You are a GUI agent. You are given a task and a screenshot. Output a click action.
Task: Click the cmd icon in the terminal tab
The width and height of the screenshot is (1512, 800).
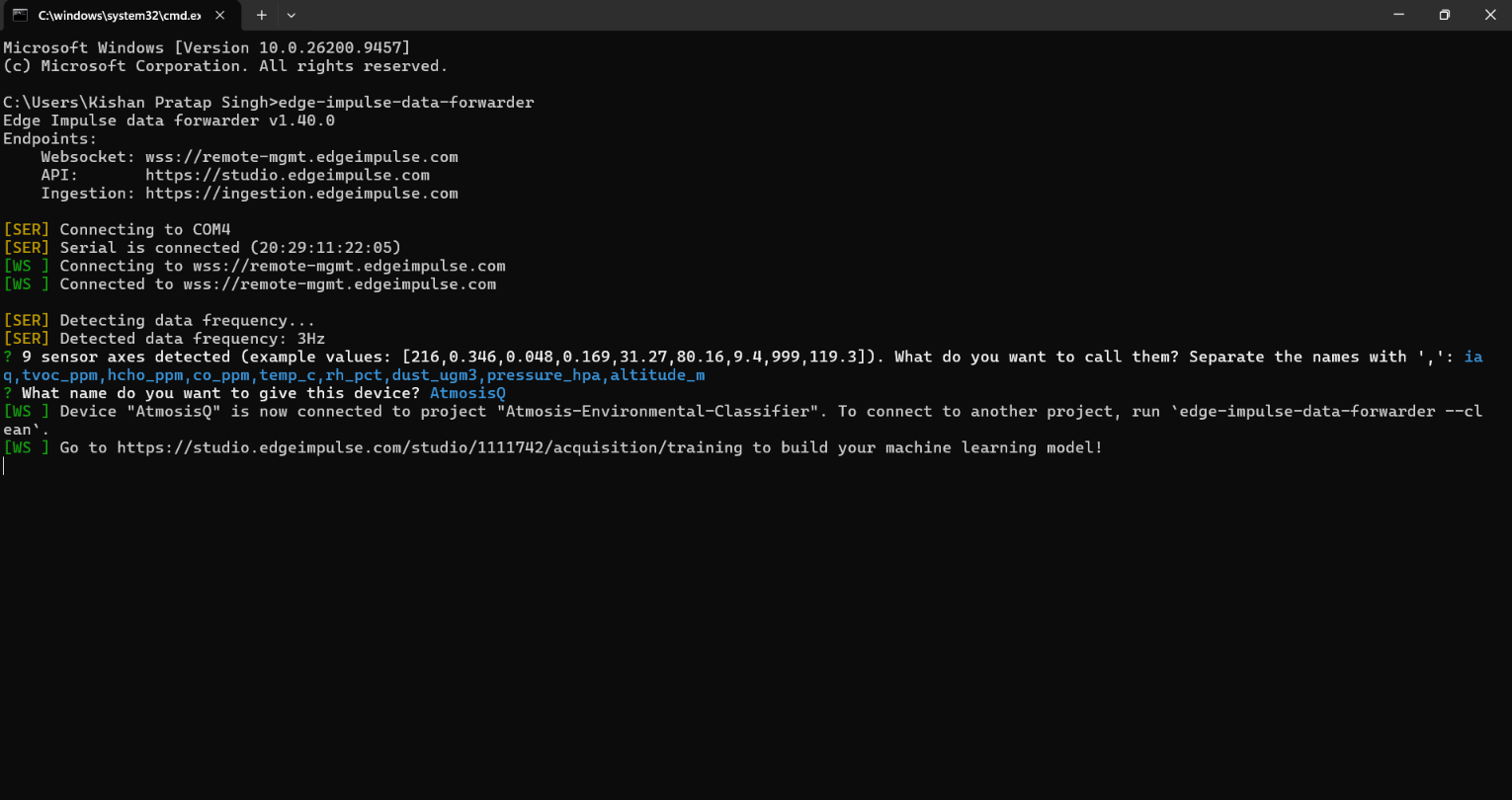20,15
